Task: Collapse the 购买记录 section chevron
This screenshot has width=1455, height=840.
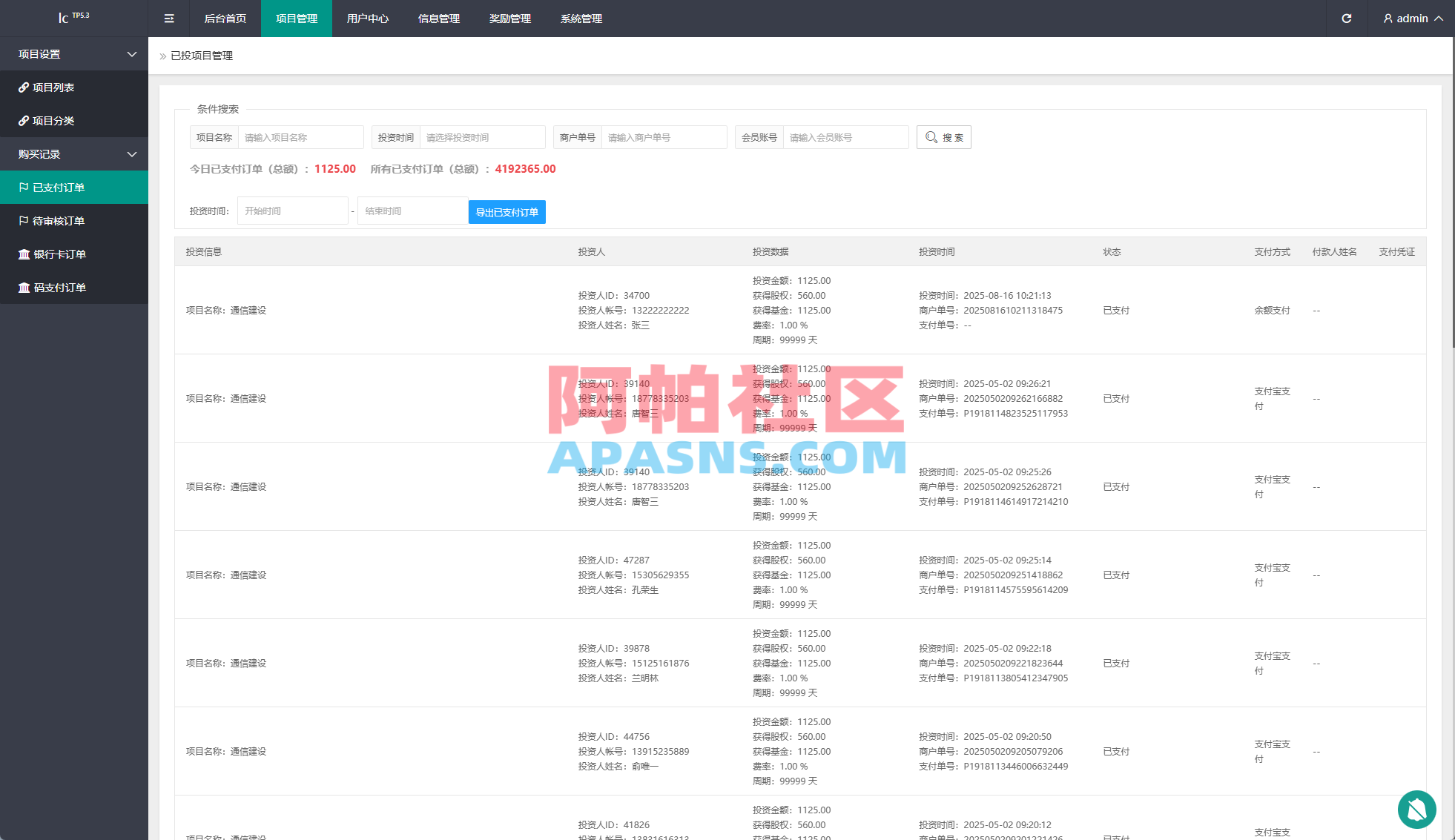Action: 131,153
